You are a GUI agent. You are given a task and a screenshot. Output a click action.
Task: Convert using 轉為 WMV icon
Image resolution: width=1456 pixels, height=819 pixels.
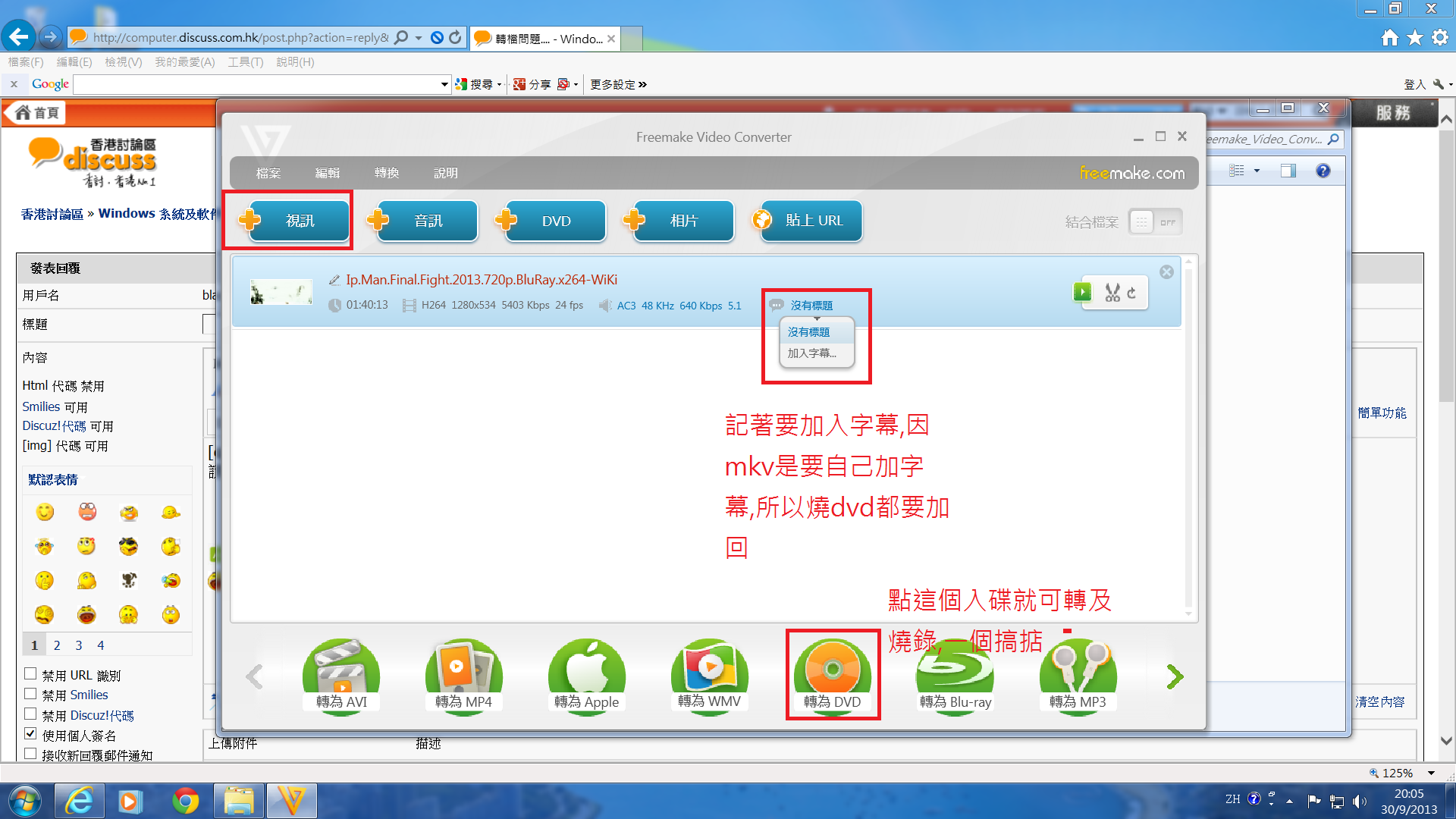click(x=710, y=676)
